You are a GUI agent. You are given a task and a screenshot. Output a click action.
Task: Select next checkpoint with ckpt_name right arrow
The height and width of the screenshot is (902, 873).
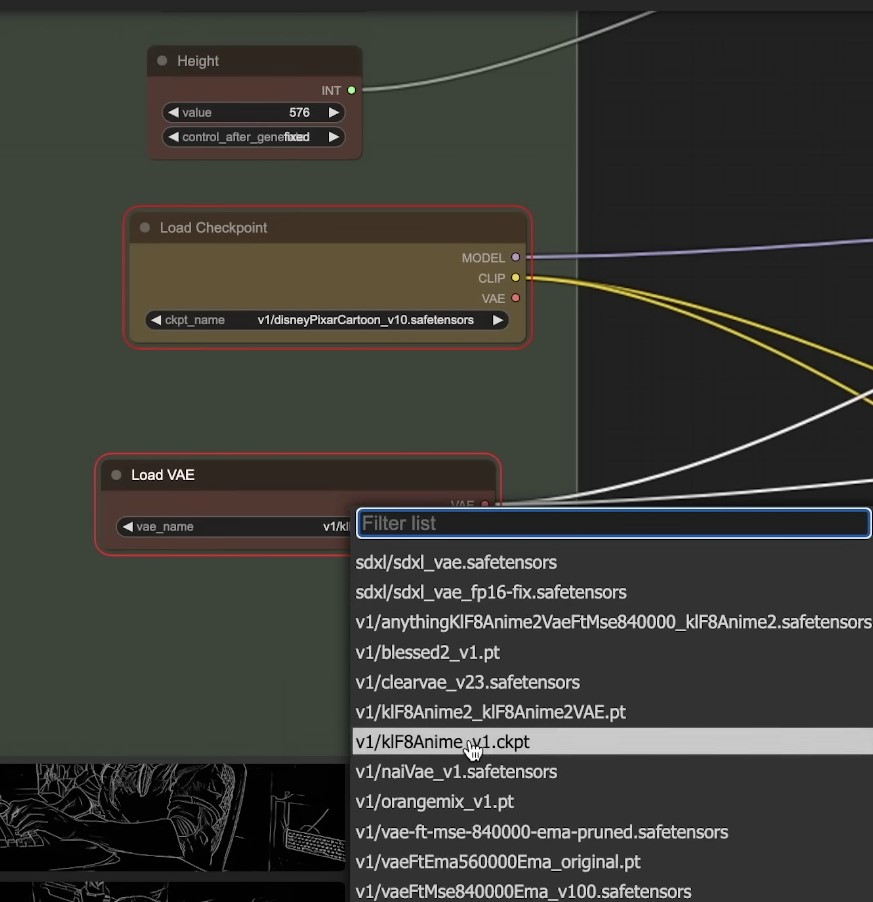pyautogui.click(x=497, y=320)
